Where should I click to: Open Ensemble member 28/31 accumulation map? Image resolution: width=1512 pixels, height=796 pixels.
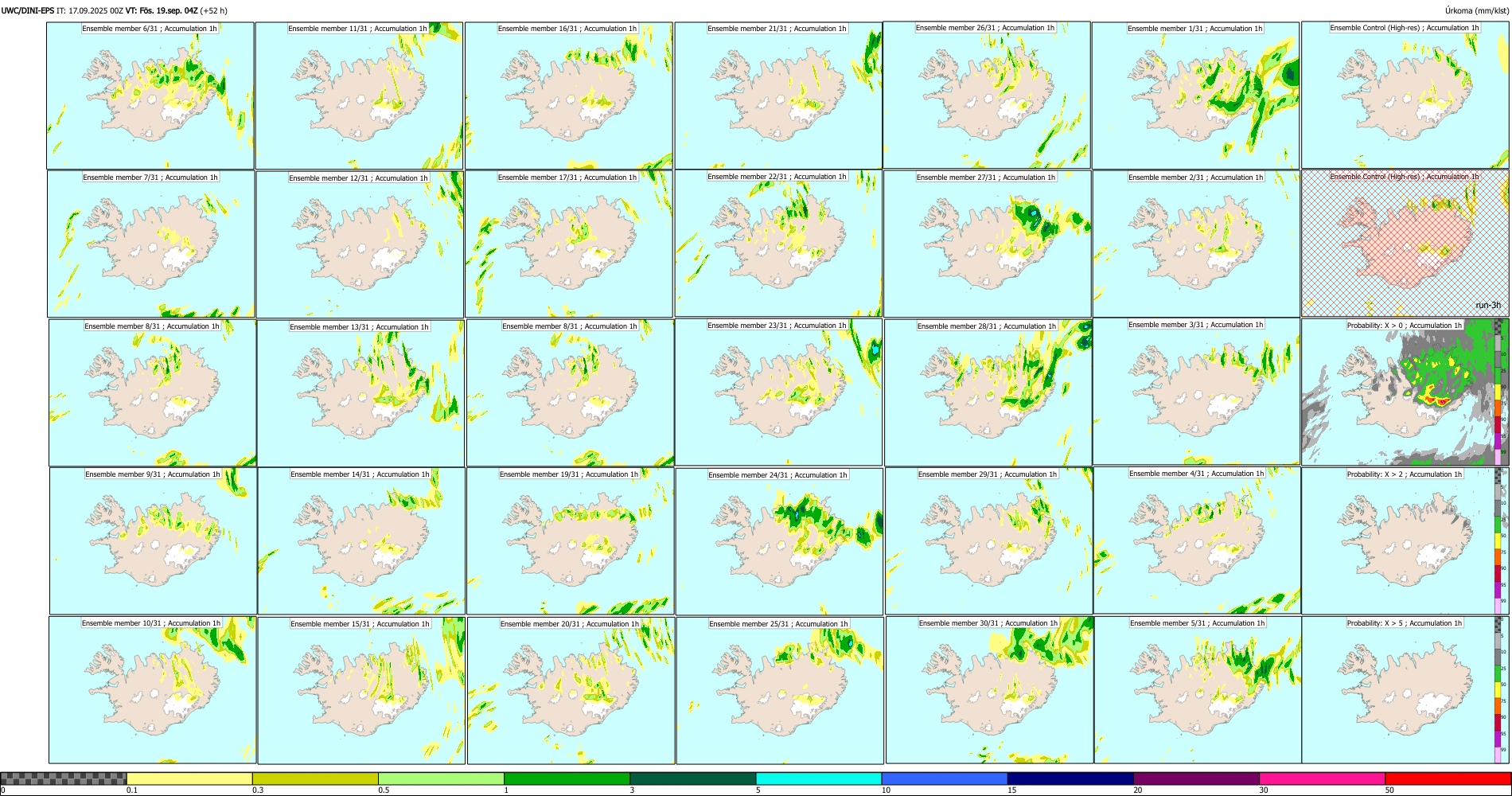(x=988, y=393)
